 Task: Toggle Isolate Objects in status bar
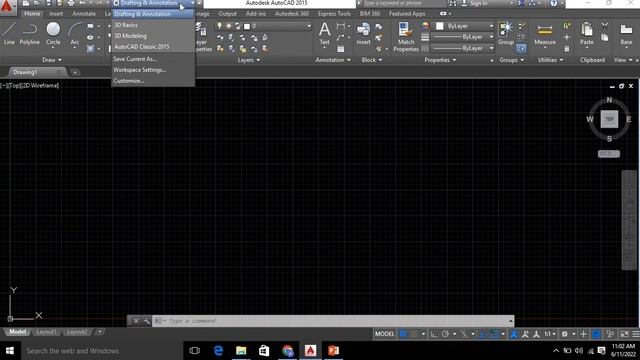tap(610, 334)
